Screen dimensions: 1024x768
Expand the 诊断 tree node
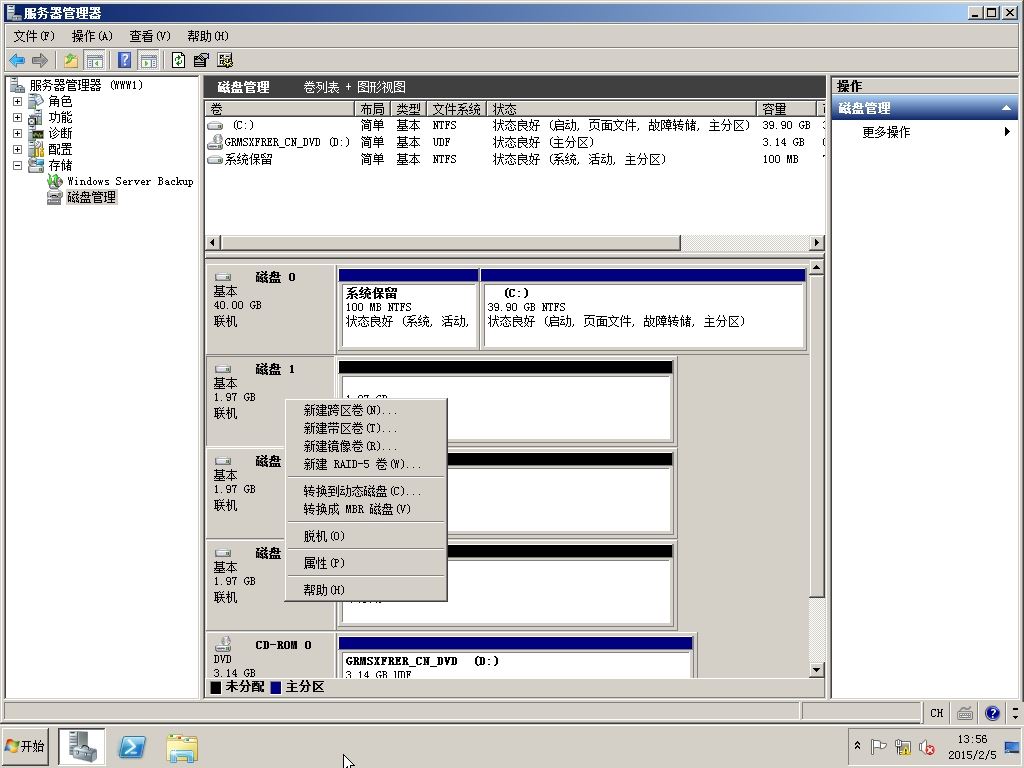17,133
